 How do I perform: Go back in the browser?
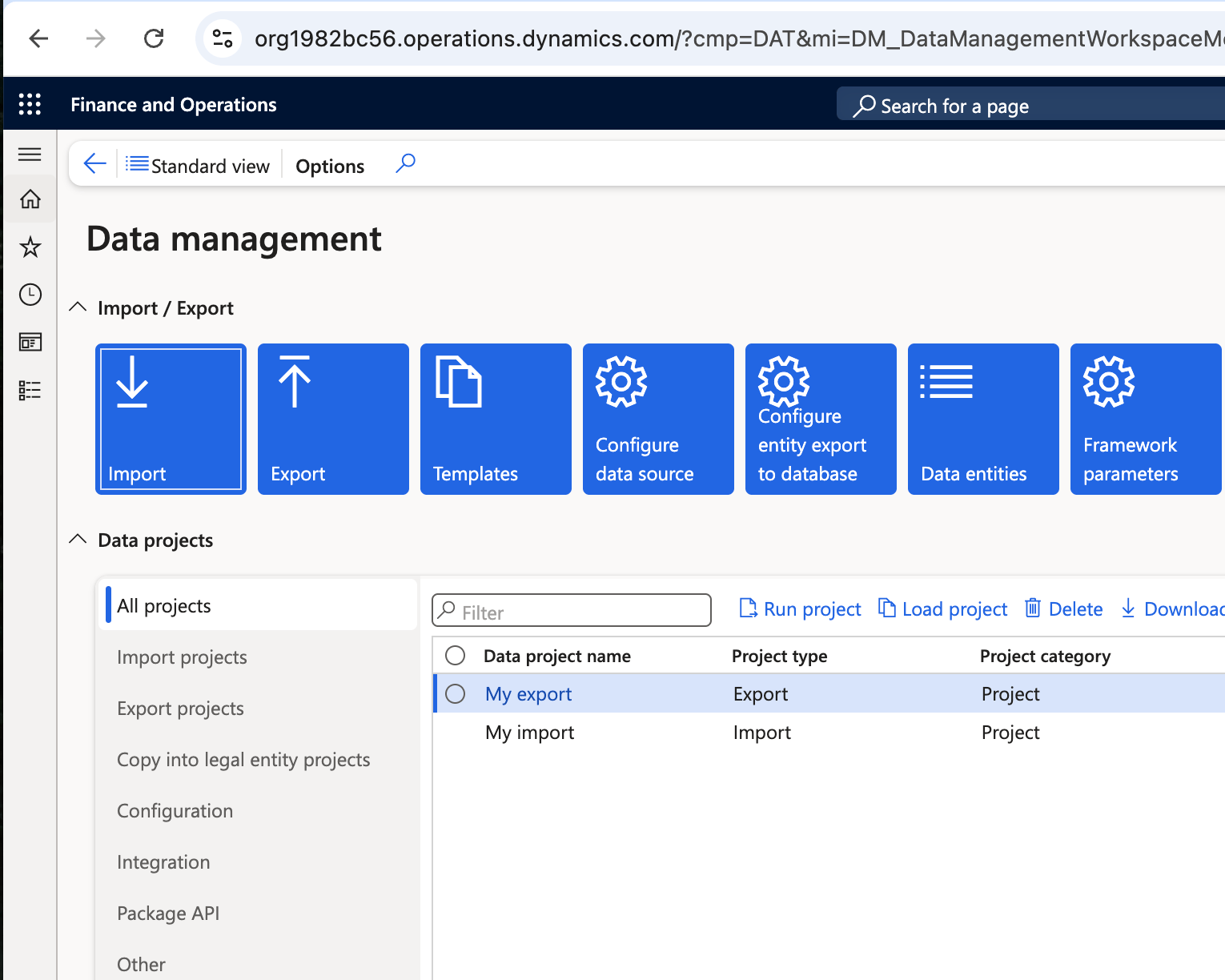click(x=38, y=38)
